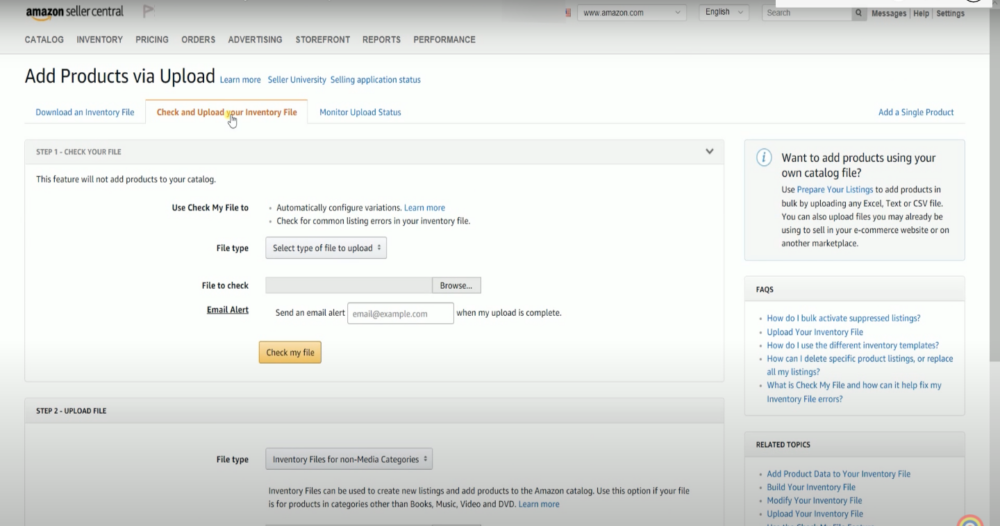The width and height of the screenshot is (1000, 526).
Task: Click the Add a Single Product link
Action: 916,112
